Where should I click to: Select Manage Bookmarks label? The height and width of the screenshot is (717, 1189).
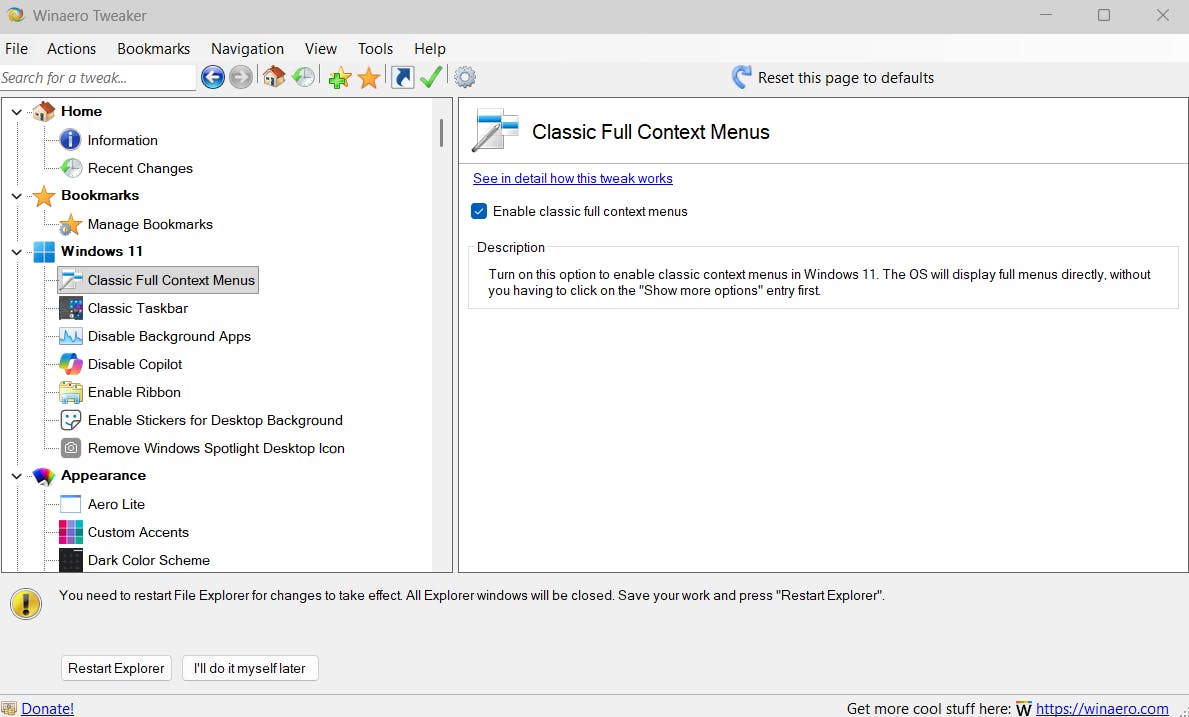pyautogui.click(x=150, y=224)
